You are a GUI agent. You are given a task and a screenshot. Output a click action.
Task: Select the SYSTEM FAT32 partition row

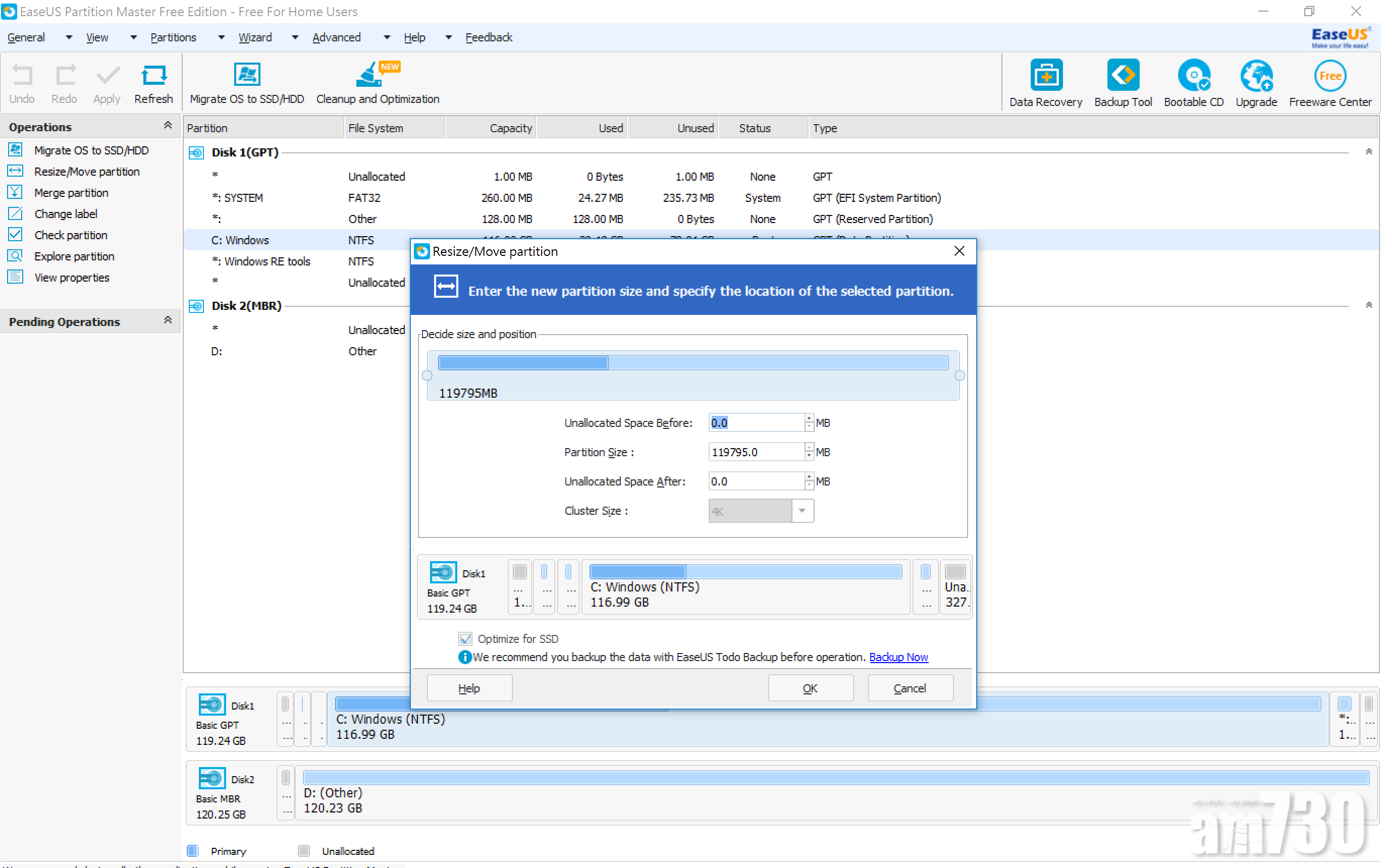coord(781,198)
